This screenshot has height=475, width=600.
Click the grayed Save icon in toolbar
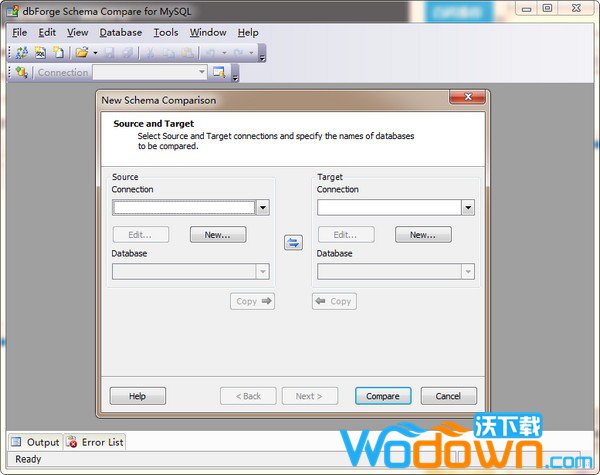click(x=109, y=53)
